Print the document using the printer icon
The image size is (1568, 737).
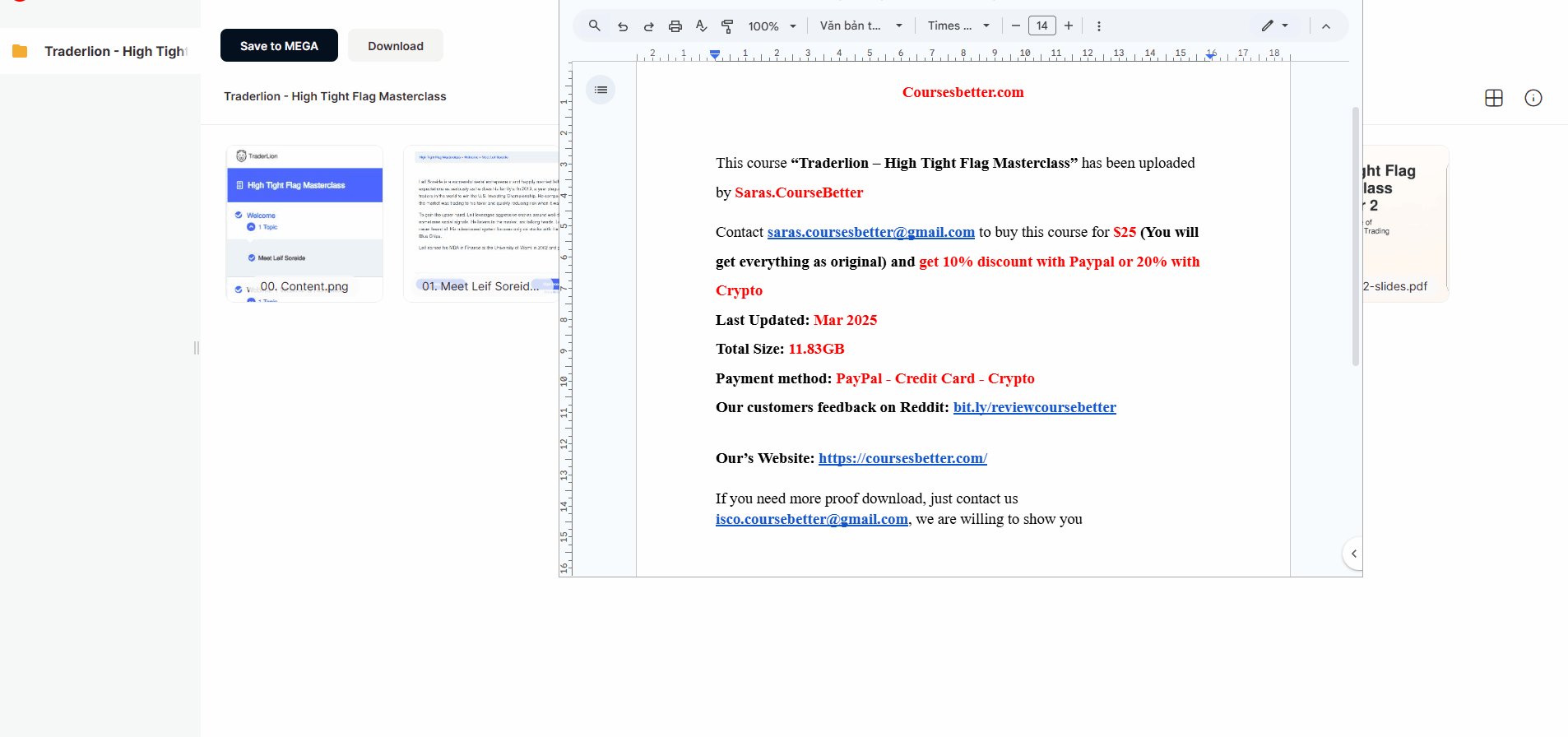click(675, 26)
